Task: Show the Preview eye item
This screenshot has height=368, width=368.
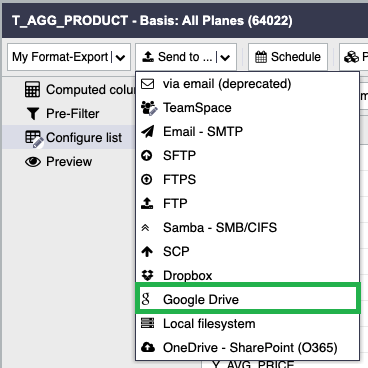Action: pyautogui.click(x=59, y=162)
